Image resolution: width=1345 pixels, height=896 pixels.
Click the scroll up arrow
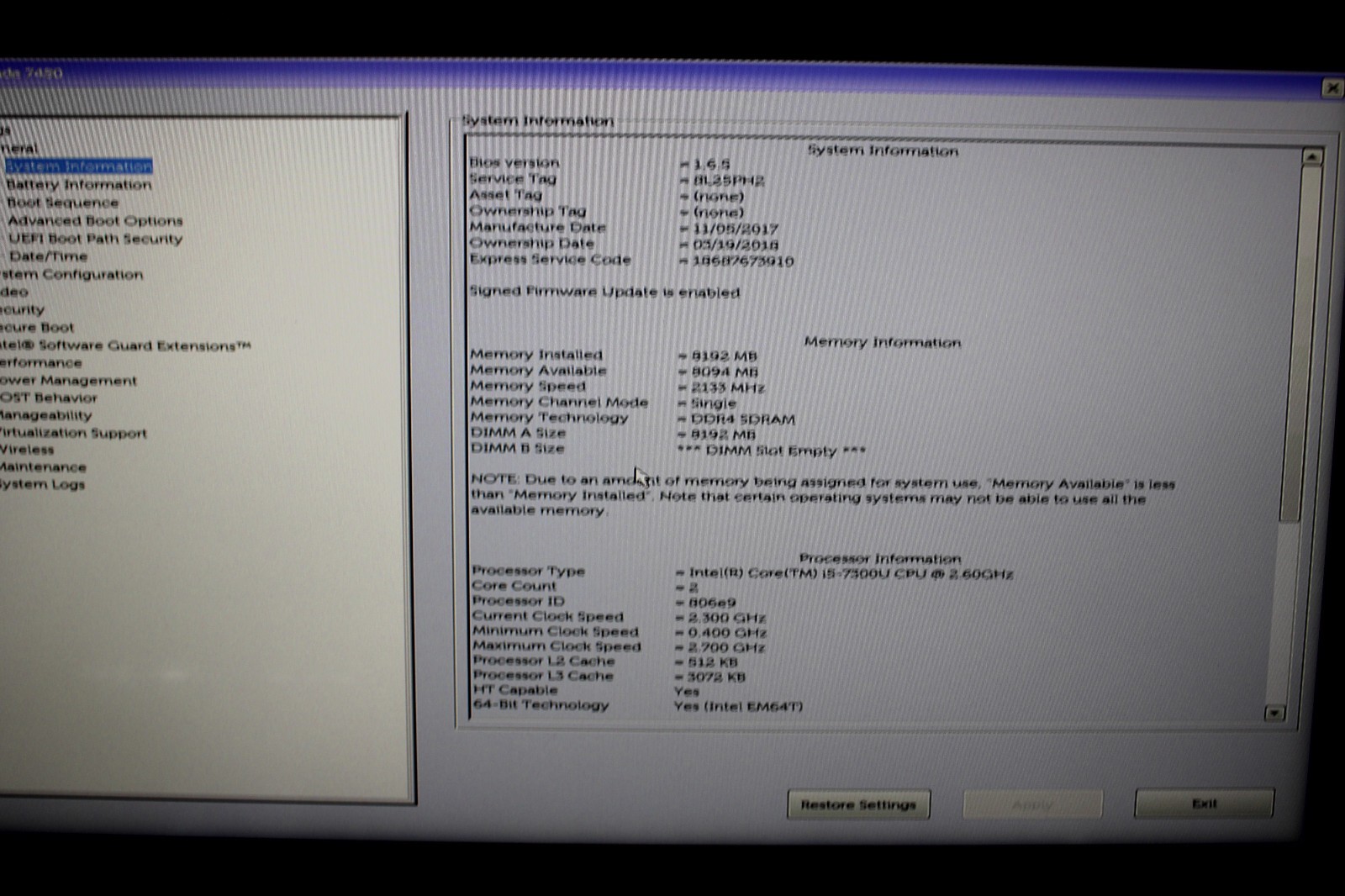tap(1311, 157)
